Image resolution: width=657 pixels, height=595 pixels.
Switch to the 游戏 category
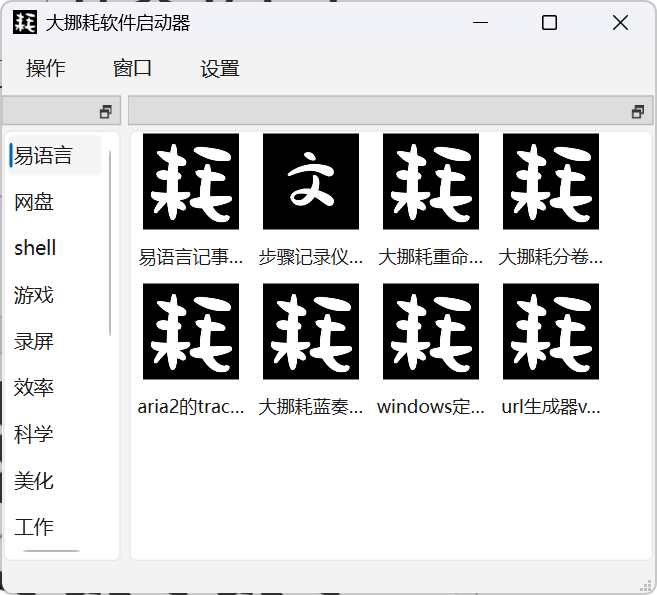55,295
